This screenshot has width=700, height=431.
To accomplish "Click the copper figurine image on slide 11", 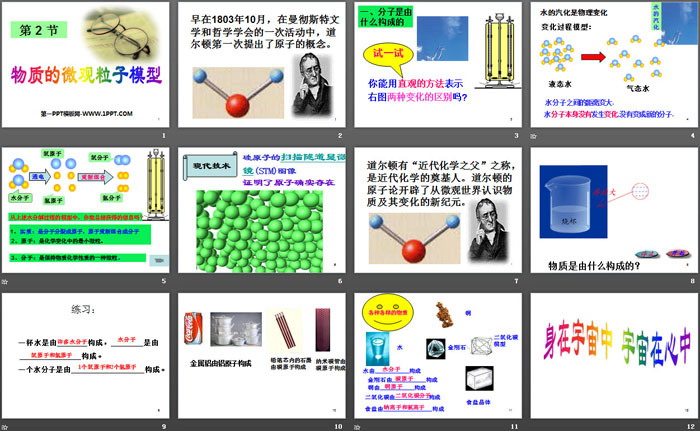I will pos(443,314).
